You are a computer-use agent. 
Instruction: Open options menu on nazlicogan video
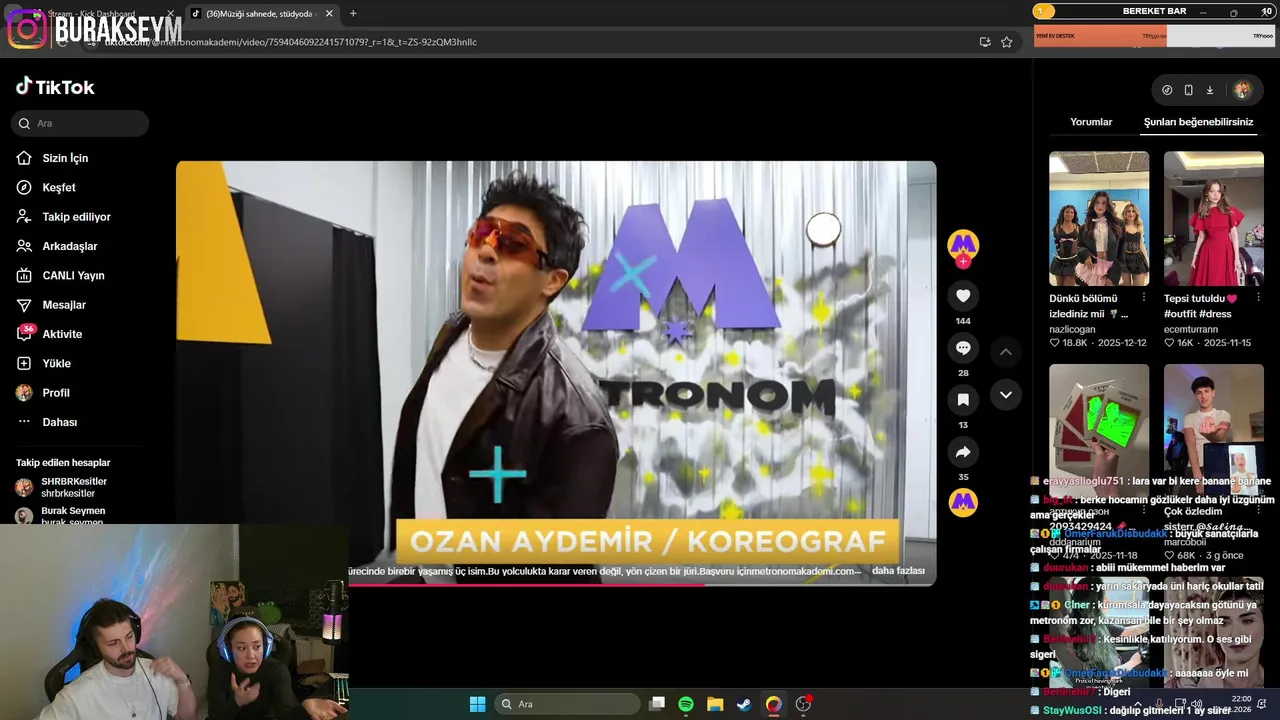(x=1144, y=298)
